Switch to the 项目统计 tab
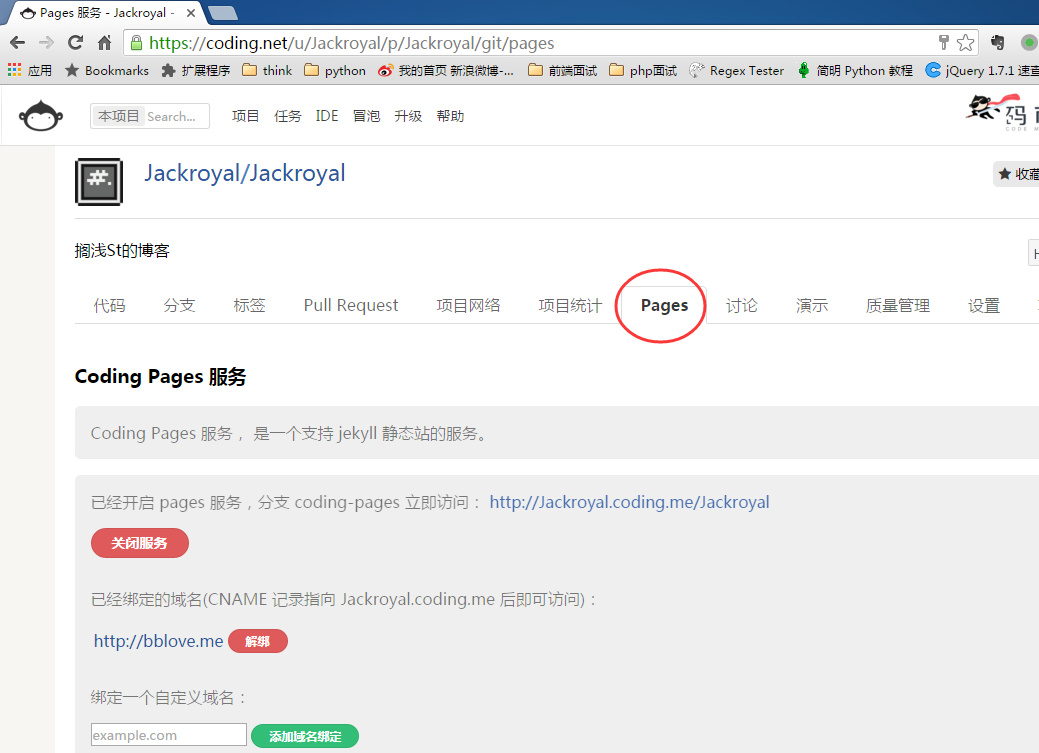The image size is (1039, 753). [570, 306]
